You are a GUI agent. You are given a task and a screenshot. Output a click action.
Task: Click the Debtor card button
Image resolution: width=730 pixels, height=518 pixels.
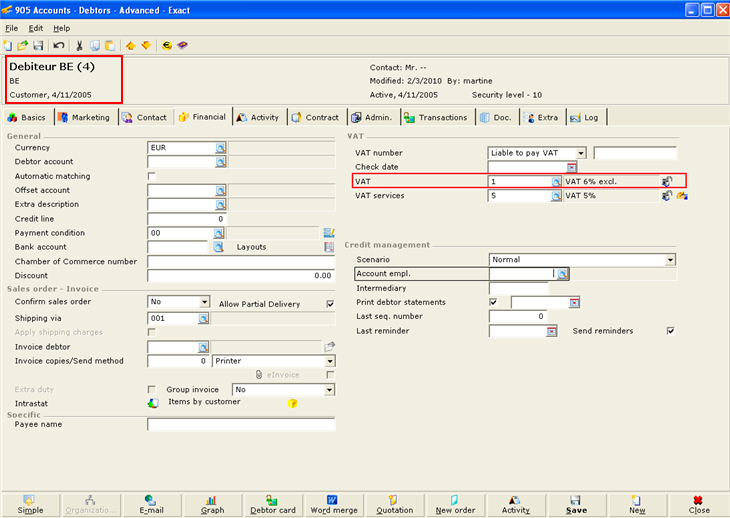(x=273, y=505)
